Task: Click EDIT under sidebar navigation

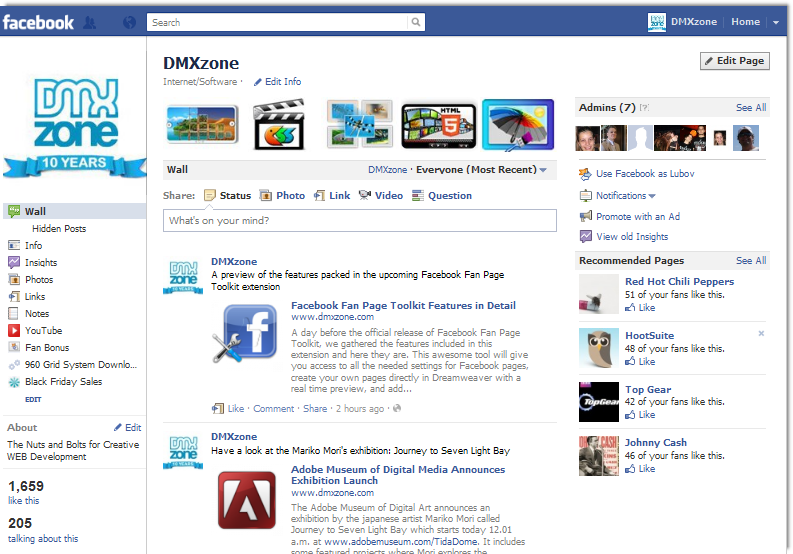Action: pyautogui.click(x=33, y=400)
